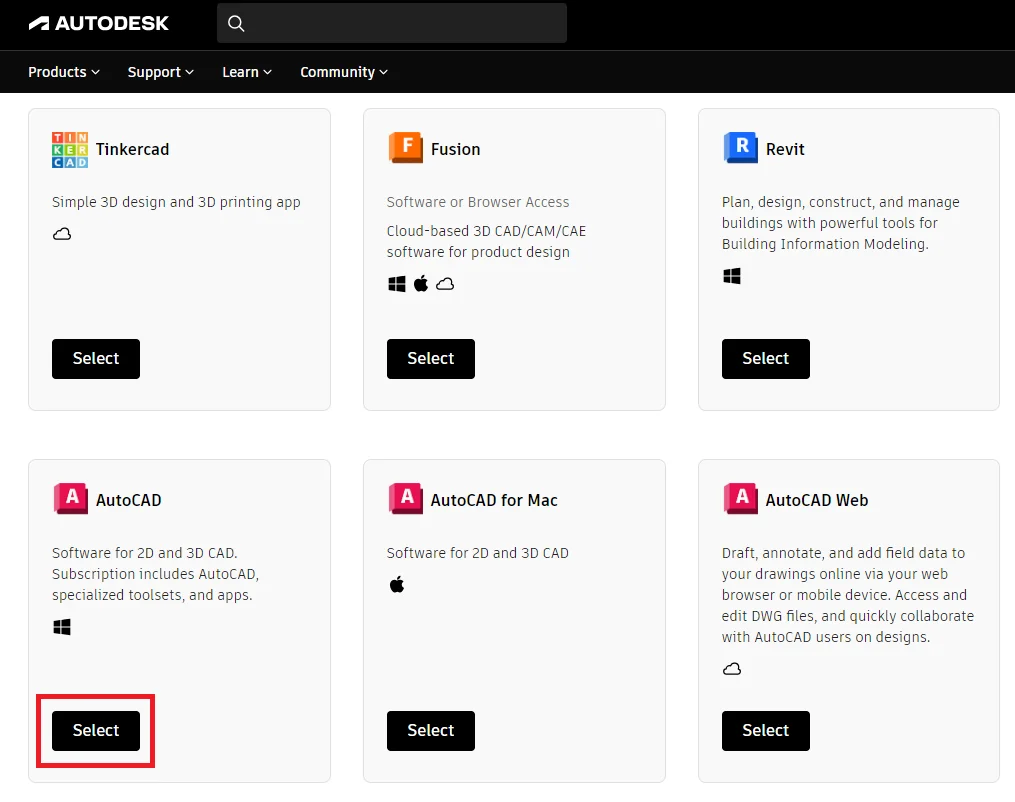Viewport: 1015px width, 802px height.
Task: Select the Tinkercad product
Action: coord(96,359)
